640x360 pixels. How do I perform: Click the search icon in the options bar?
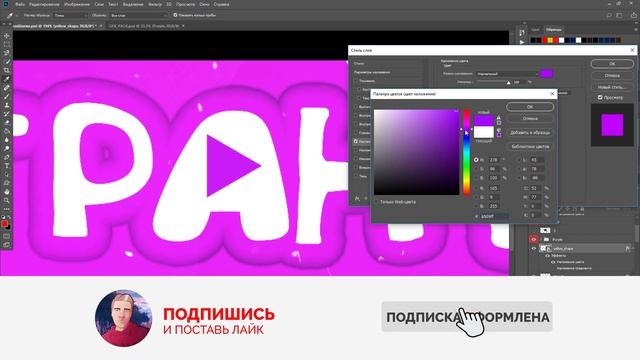pyautogui.click(x=609, y=15)
